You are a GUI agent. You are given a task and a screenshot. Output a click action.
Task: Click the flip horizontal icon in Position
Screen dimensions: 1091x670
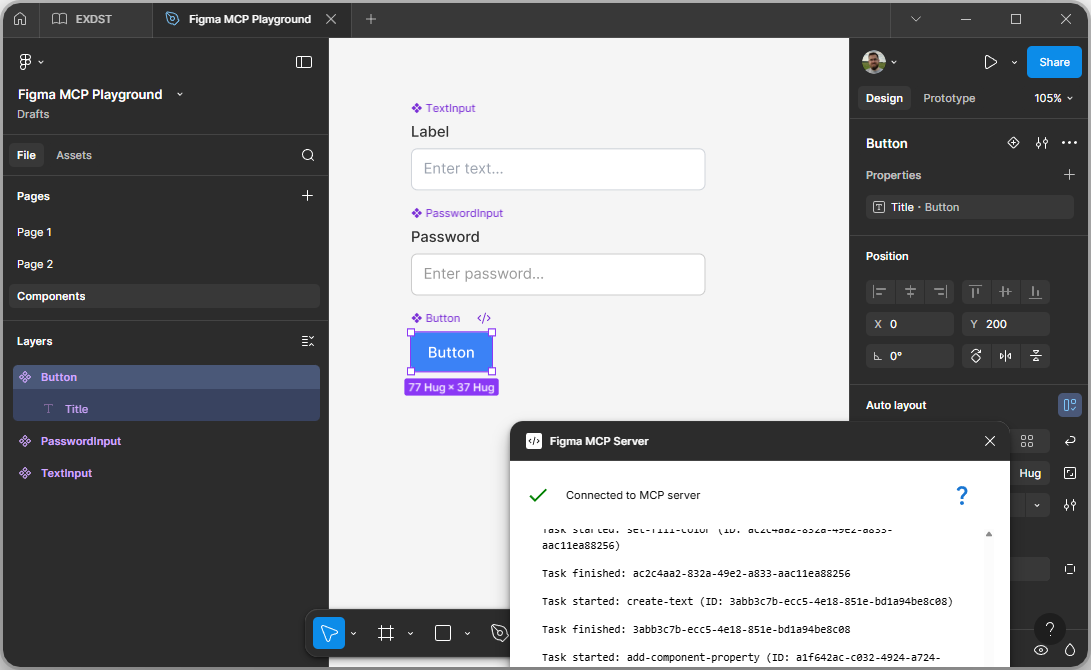[1006, 355]
